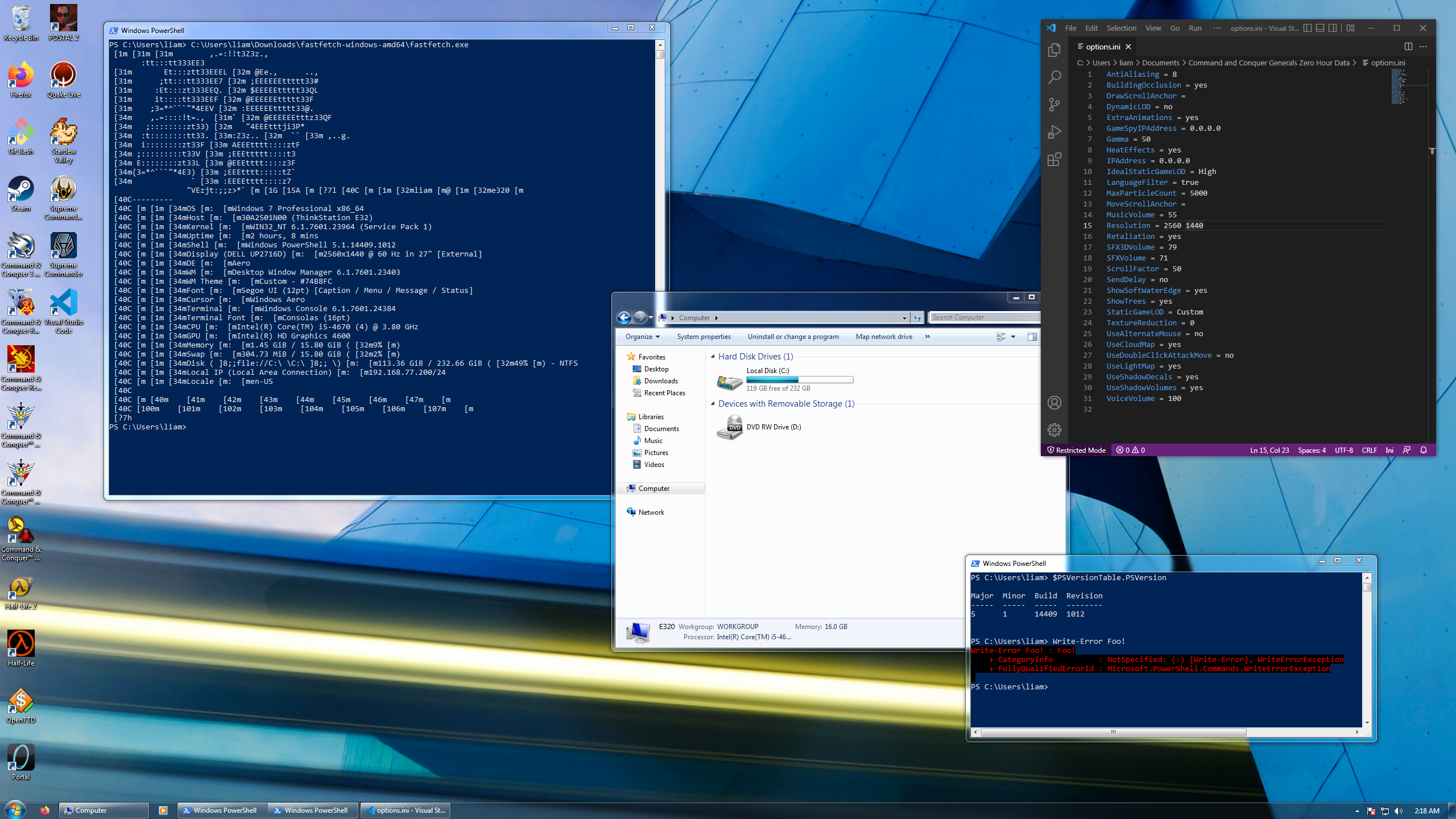The height and width of the screenshot is (819, 1456).
Task: Click the horizontal scrollbar in small PowerShell window
Action: [1113, 732]
